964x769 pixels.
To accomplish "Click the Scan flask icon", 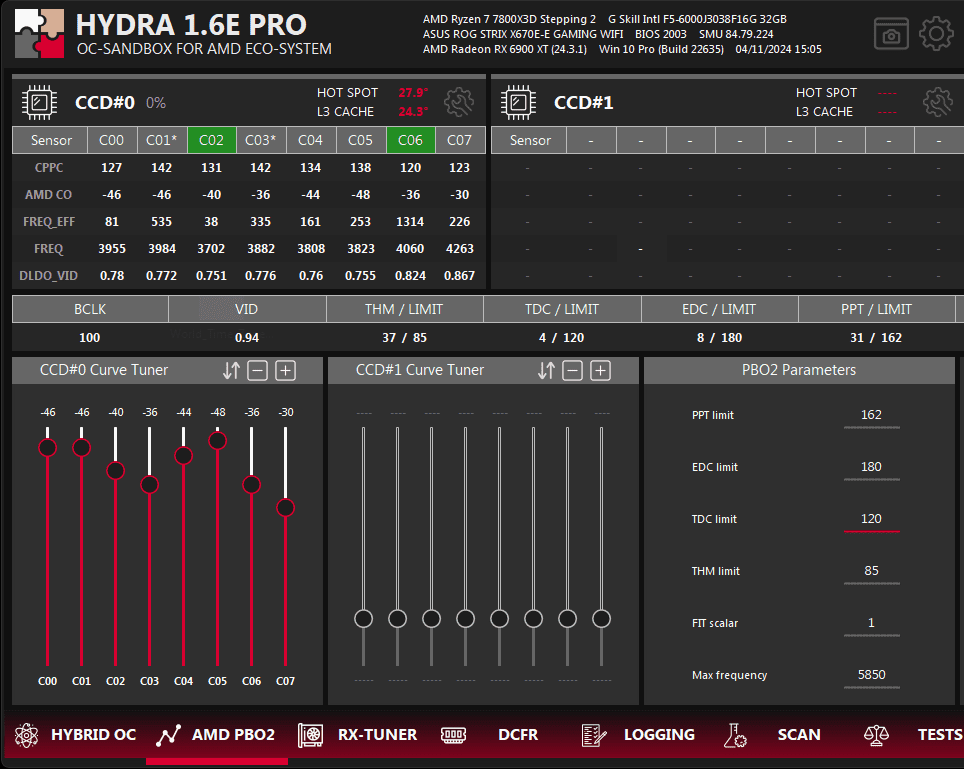I will click(735, 735).
